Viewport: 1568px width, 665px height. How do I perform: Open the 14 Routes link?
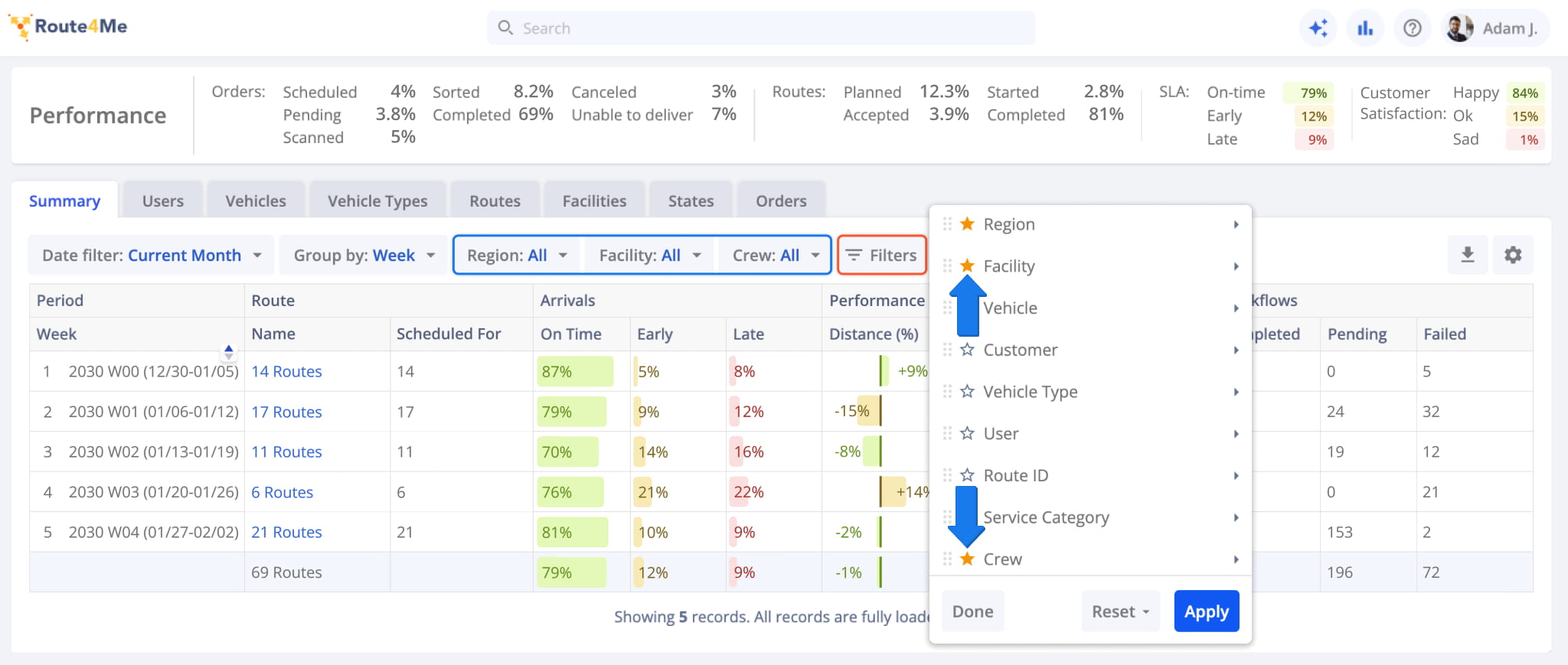coord(286,371)
